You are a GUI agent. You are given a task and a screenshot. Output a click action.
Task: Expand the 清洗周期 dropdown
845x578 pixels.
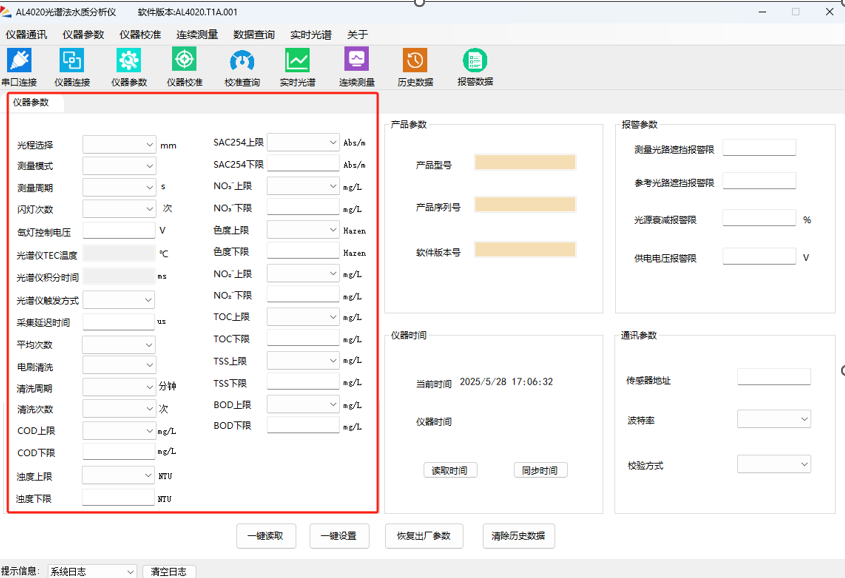click(119, 387)
